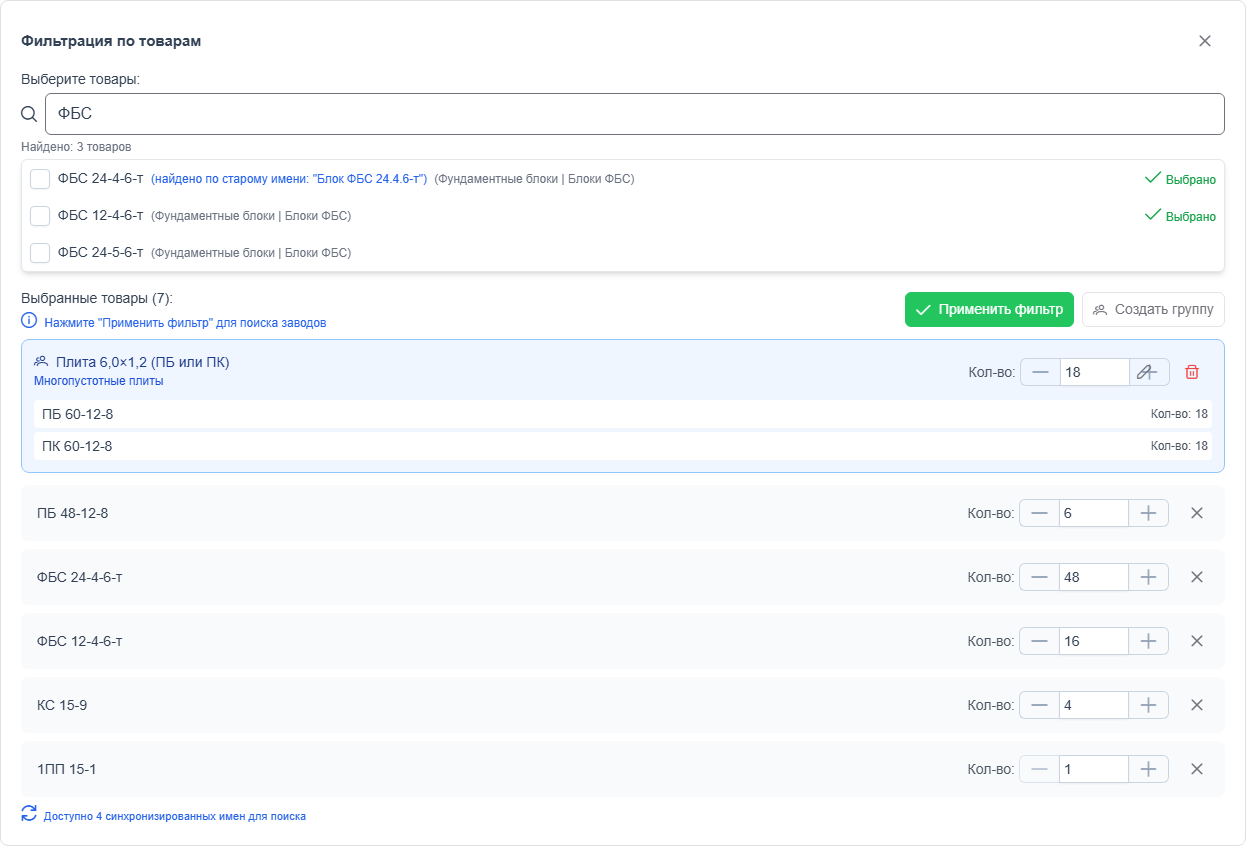Image resolution: width=1246 pixels, height=846 pixels.
Task: Click the Создать группу button
Action: pyautogui.click(x=1153, y=309)
